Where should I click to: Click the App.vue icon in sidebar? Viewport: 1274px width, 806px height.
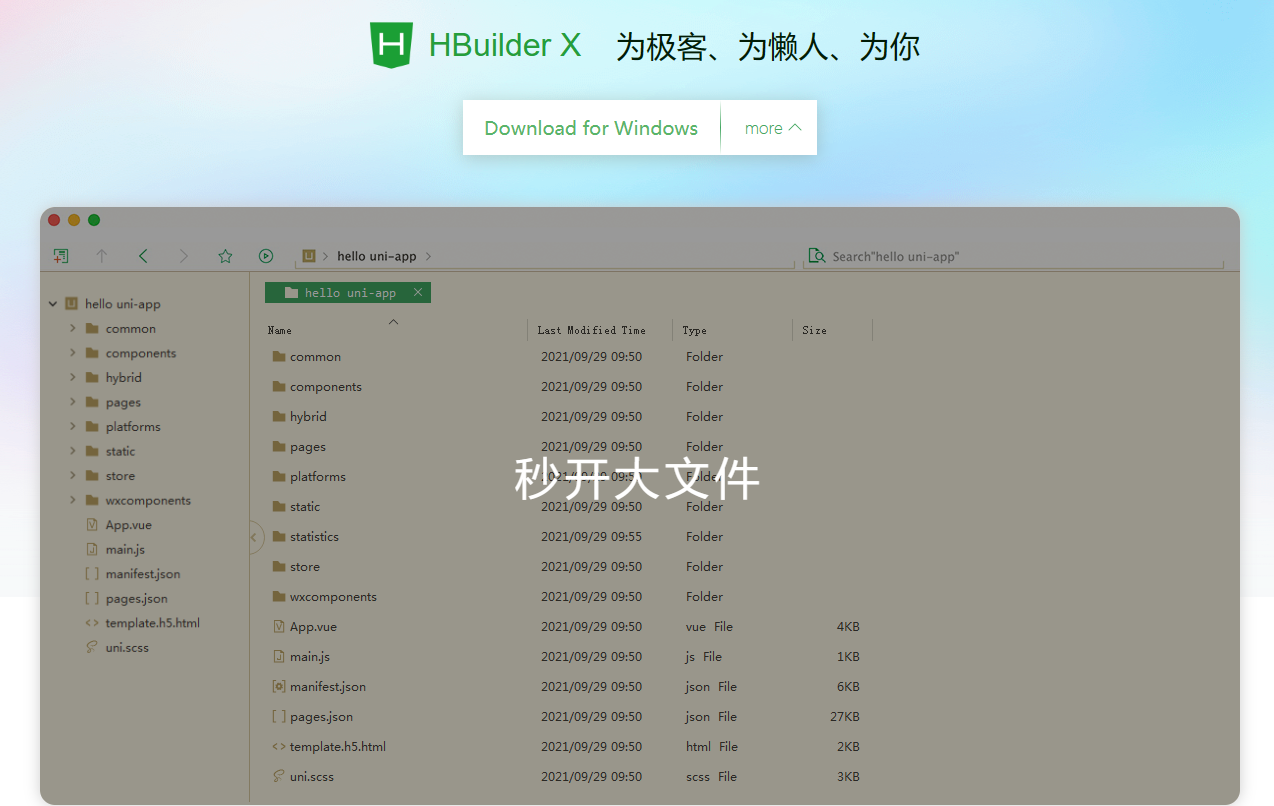point(92,525)
